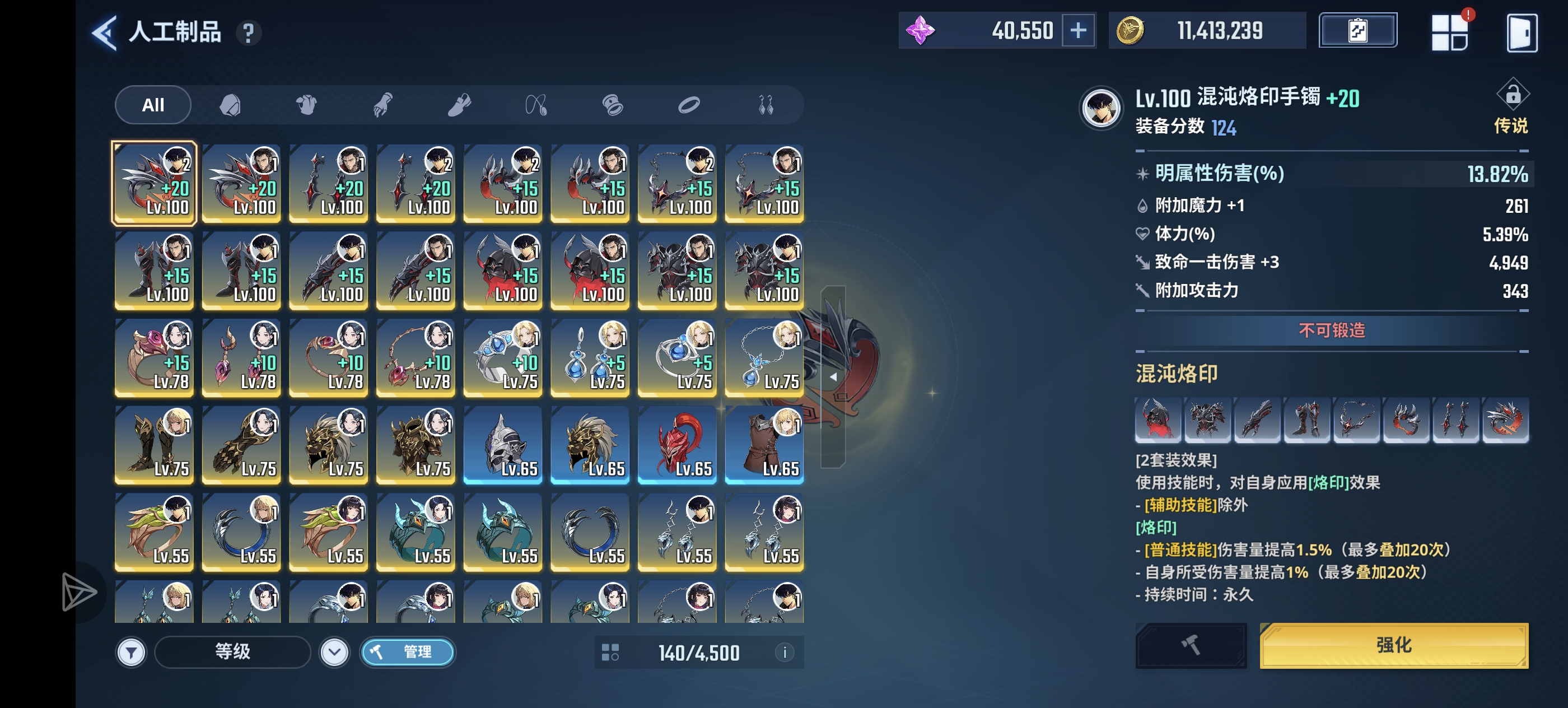Filter by helmet equipment category
This screenshot has width=1568, height=708.
point(230,105)
